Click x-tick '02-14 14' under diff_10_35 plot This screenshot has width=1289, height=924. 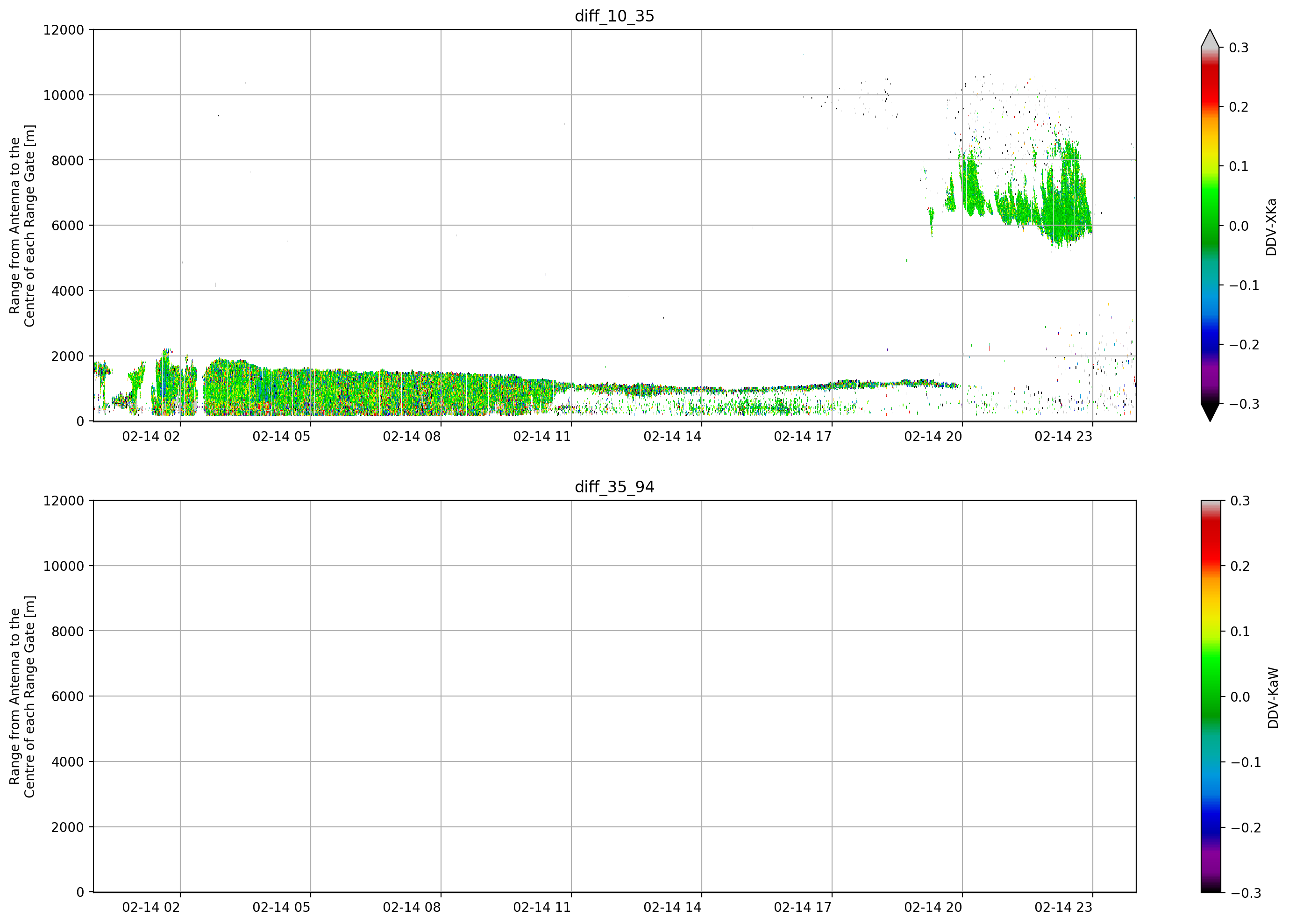[x=672, y=436]
